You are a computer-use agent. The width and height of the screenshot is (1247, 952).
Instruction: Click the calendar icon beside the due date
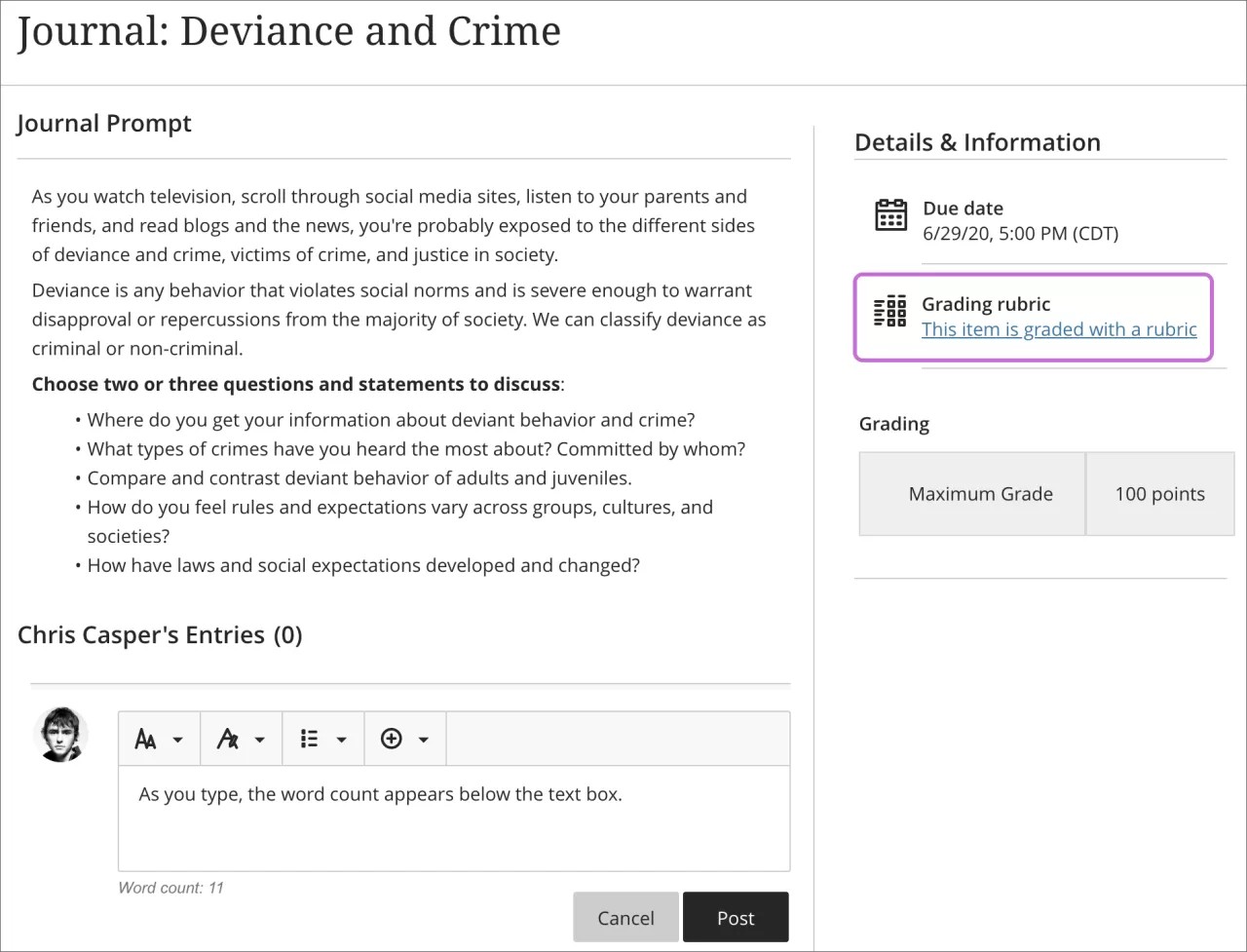pos(890,216)
